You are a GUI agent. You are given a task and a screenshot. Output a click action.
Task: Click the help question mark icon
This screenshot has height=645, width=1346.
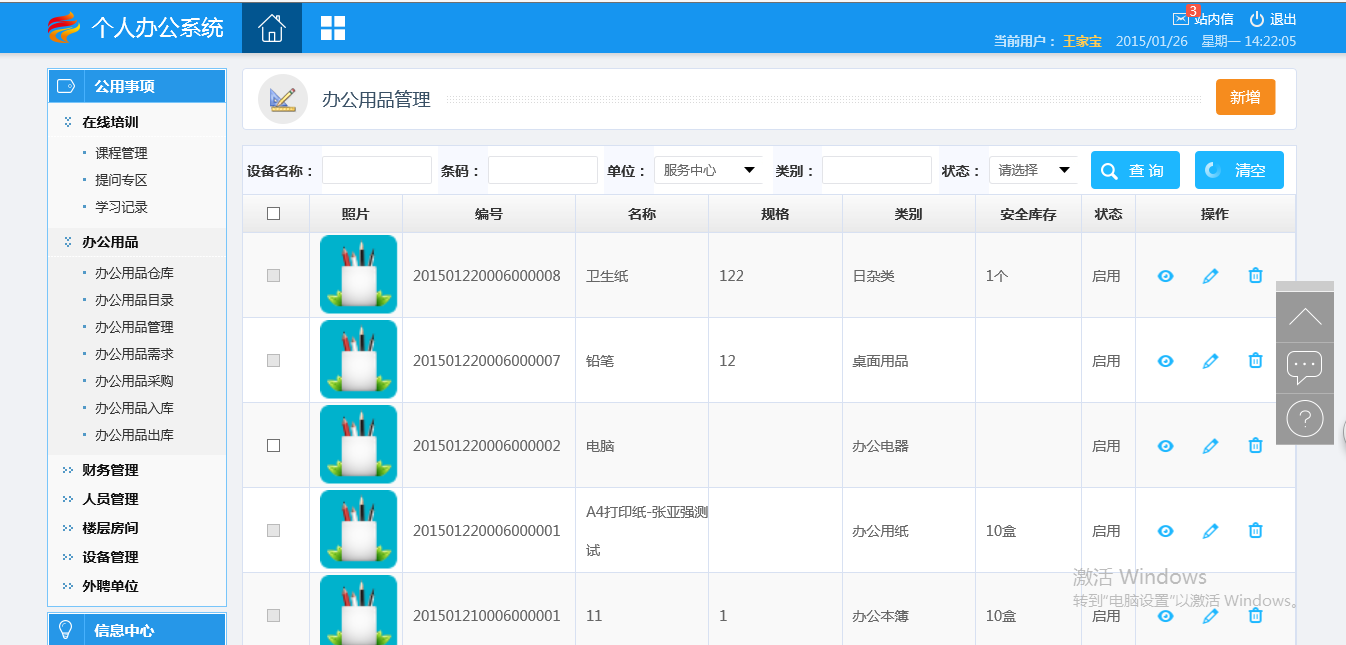point(1305,418)
